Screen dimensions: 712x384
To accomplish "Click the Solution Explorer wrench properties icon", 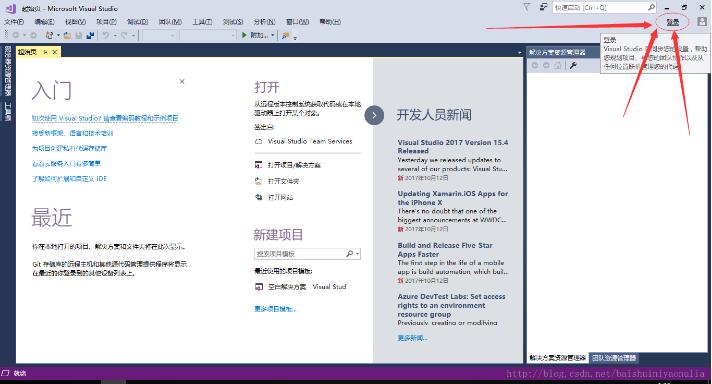I will point(573,65).
